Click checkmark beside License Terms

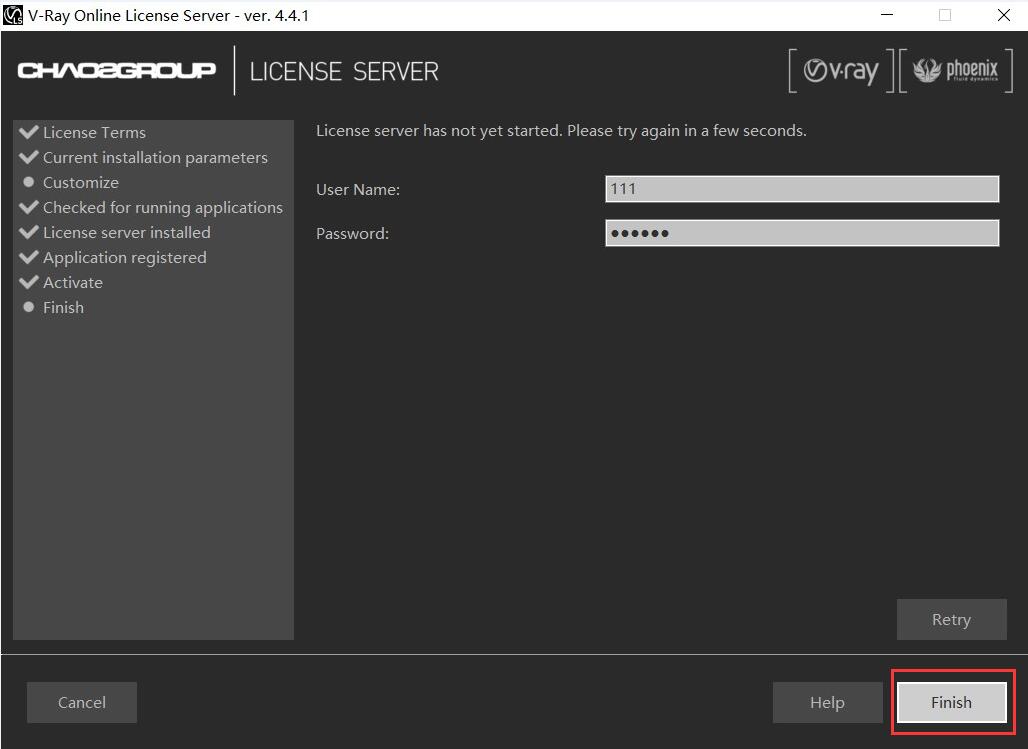point(29,132)
